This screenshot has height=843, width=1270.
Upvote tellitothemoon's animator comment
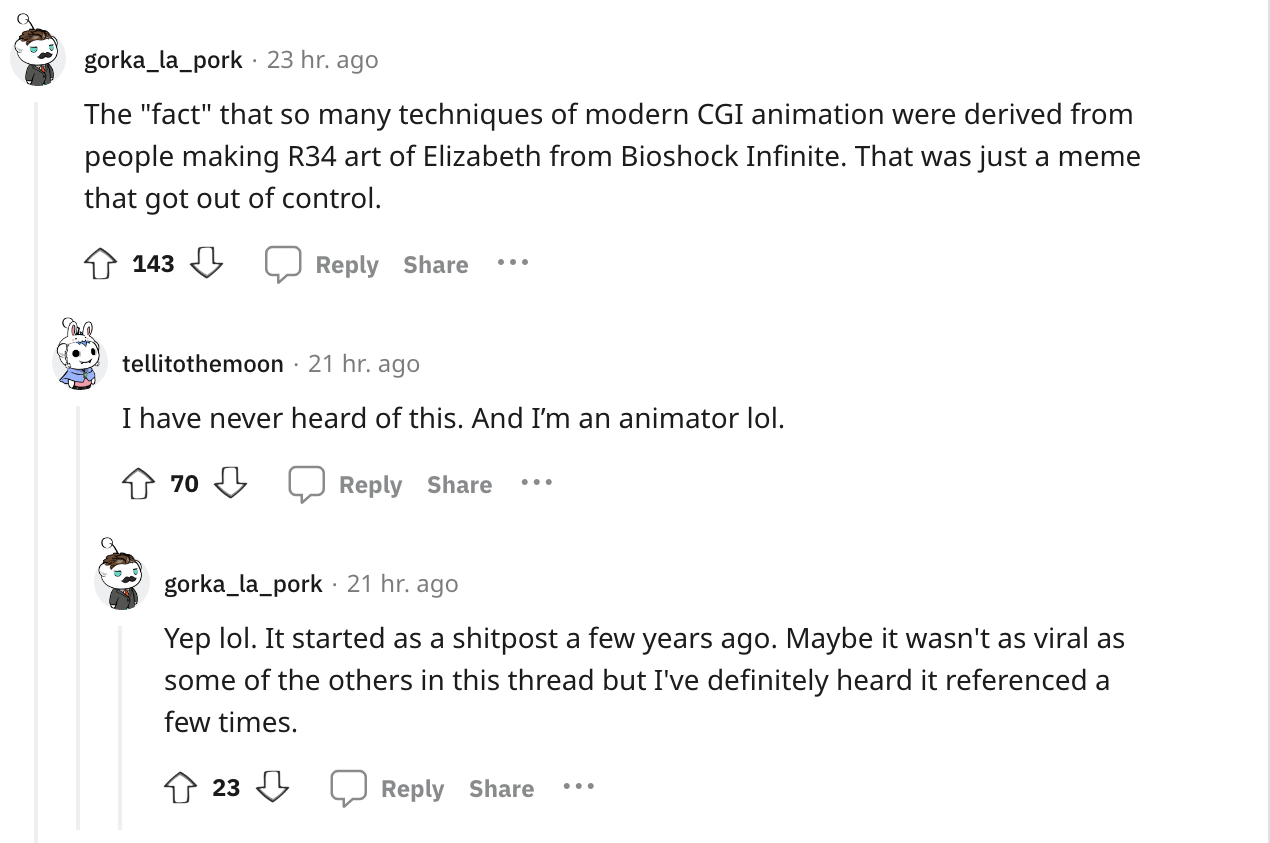click(x=138, y=484)
